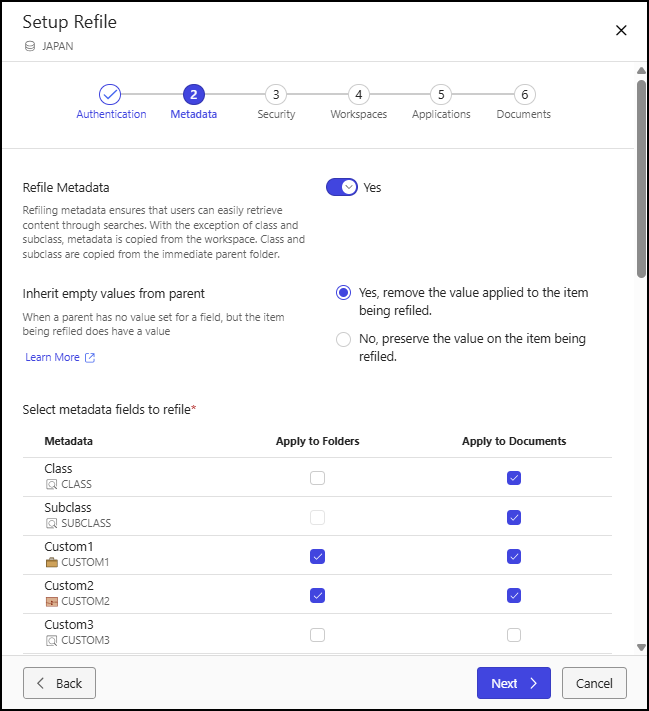Select 'No, preserve the value' radio option

[343, 339]
